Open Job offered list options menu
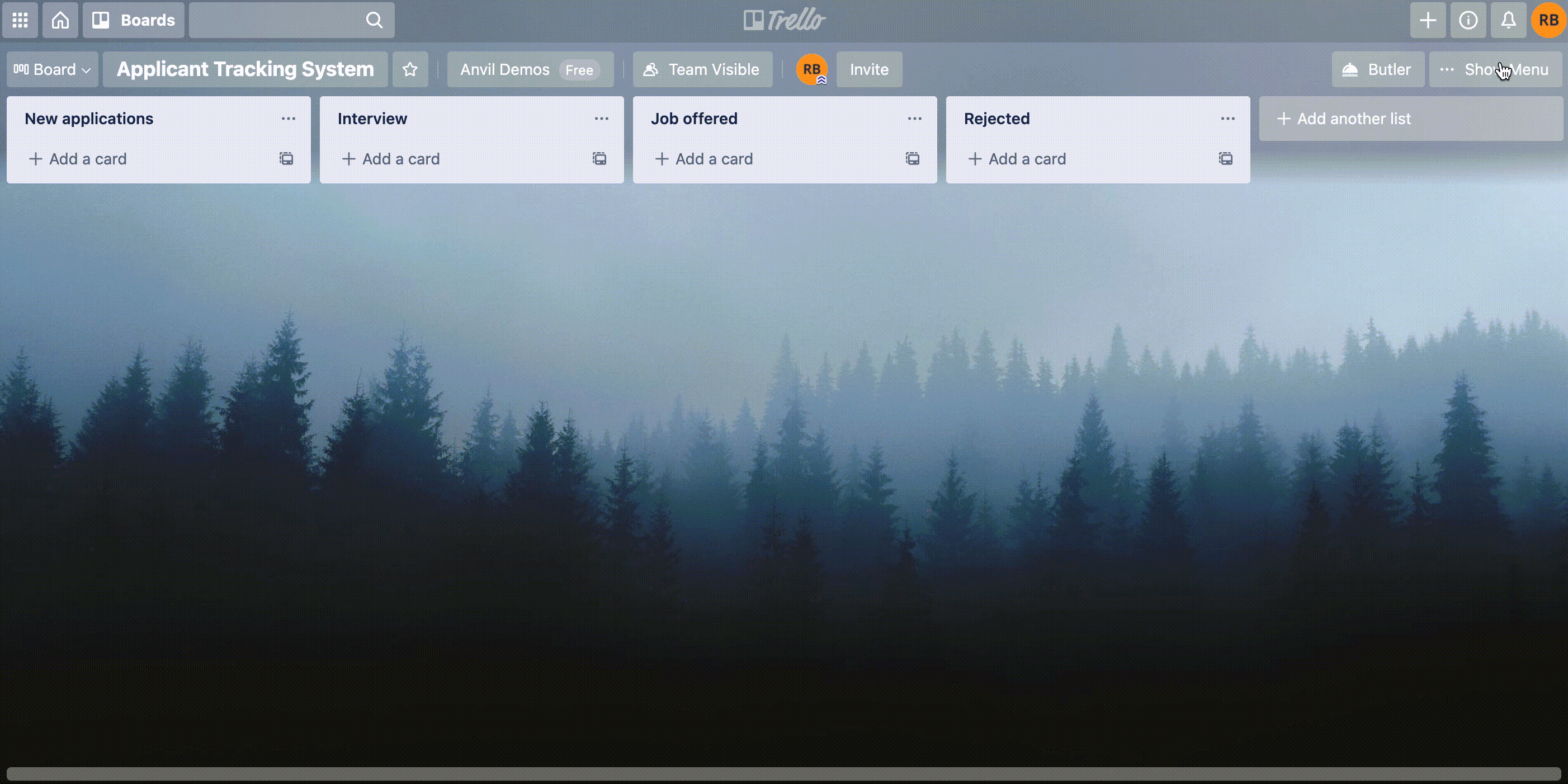The image size is (1568, 784). point(914,119)
